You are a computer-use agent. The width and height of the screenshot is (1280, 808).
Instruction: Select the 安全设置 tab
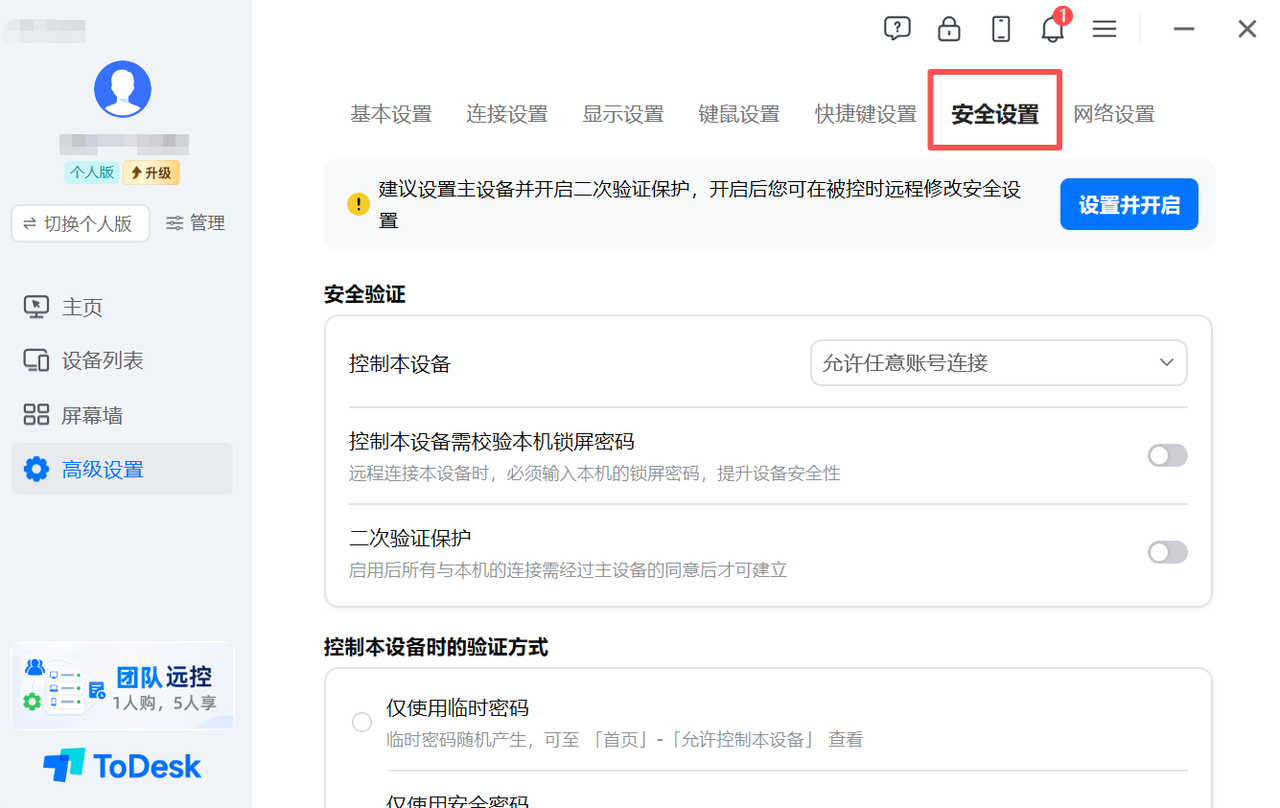995,114
